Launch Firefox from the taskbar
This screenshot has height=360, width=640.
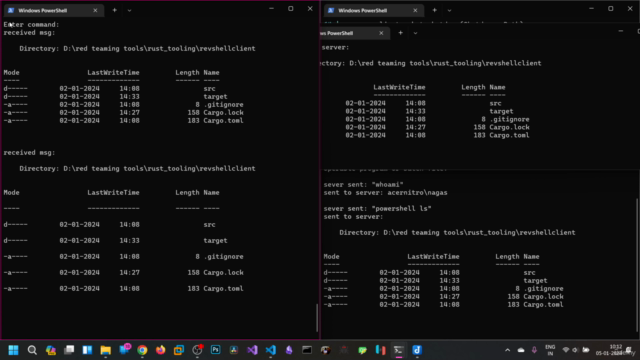(160, 350)
